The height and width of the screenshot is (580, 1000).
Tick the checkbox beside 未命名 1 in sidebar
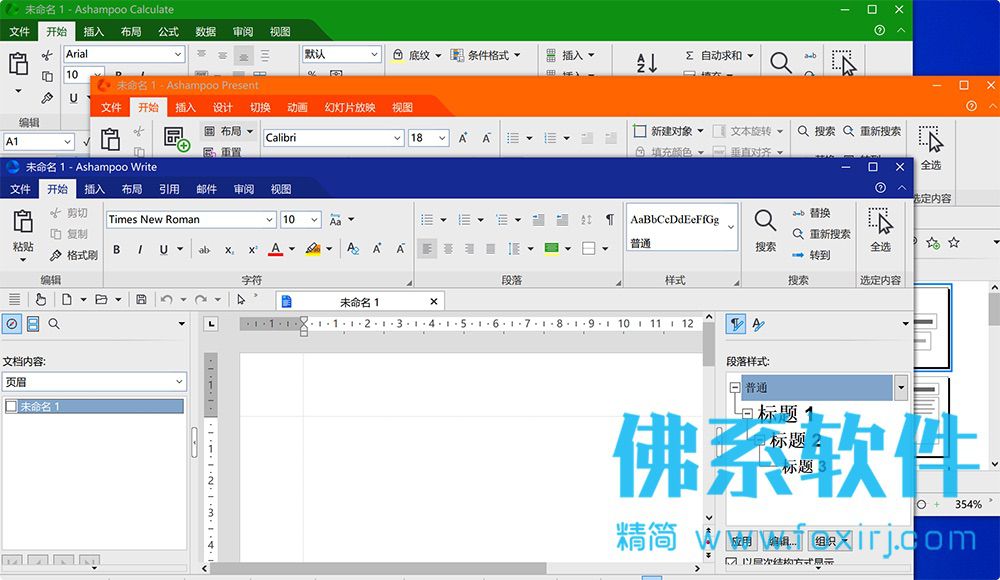11,406
